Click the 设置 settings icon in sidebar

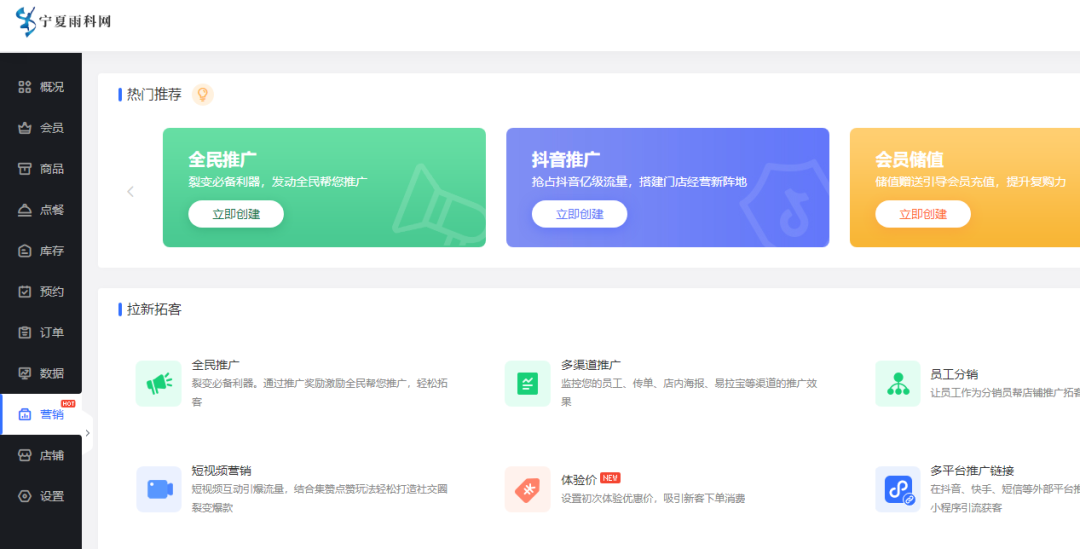click(x=25, y=496)
